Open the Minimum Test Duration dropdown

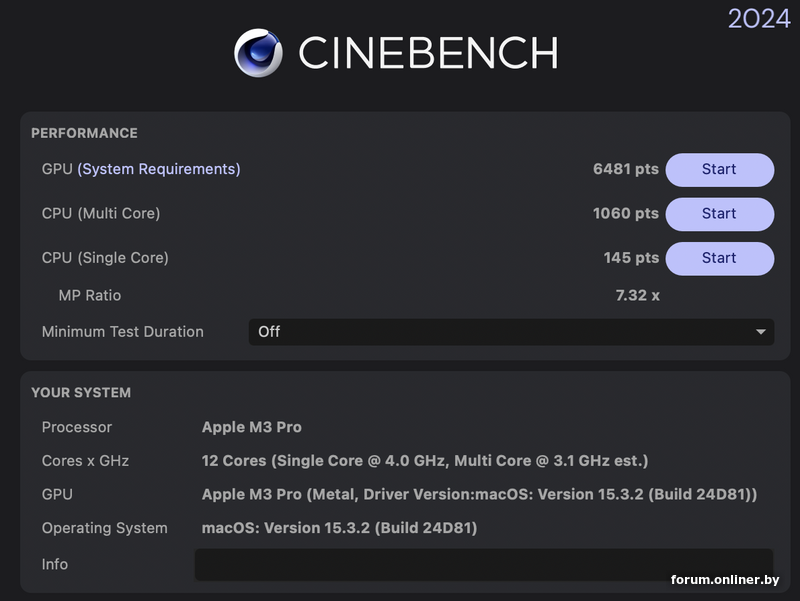click(510, 332)
